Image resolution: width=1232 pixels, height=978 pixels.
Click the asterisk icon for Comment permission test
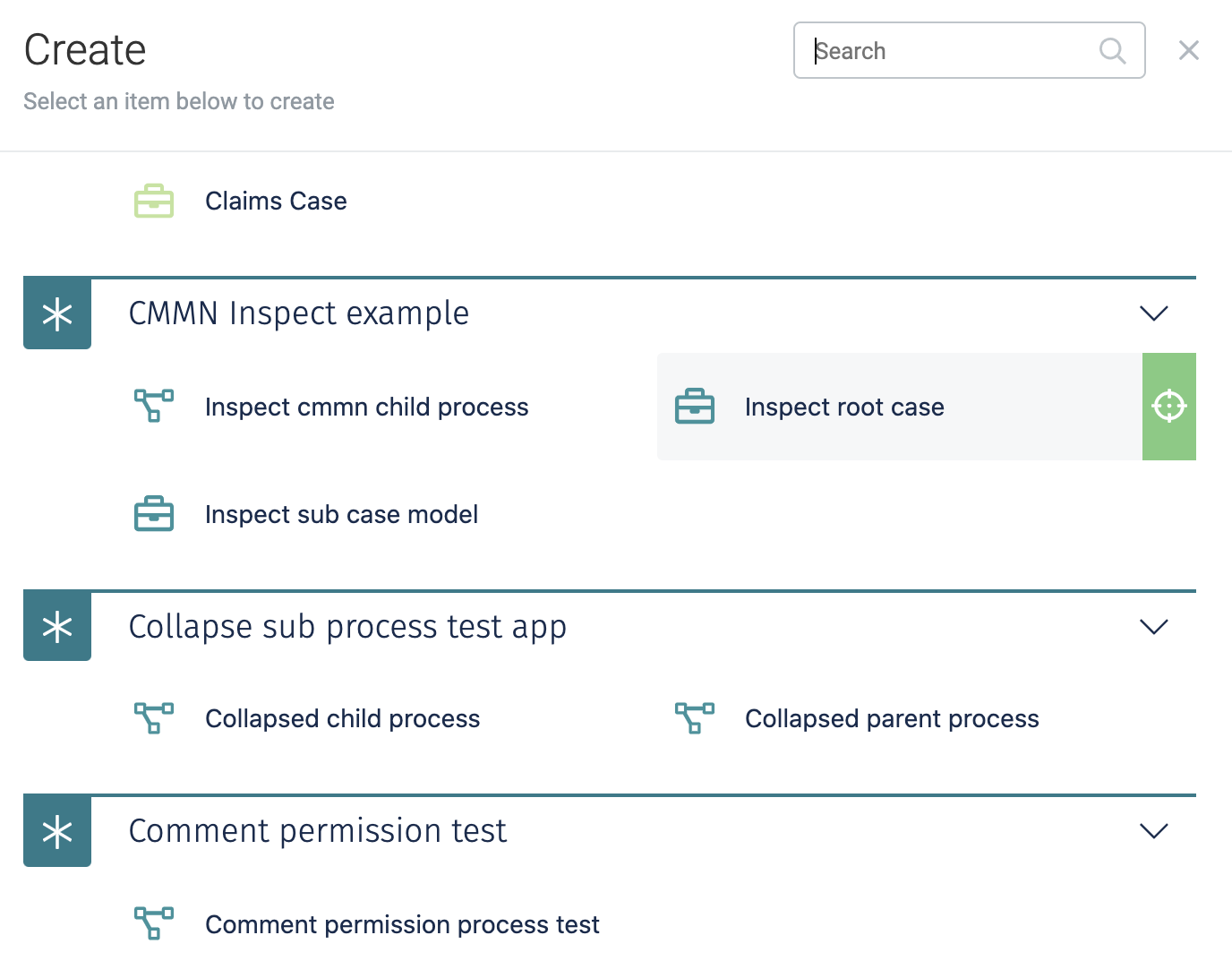point(56,831)
